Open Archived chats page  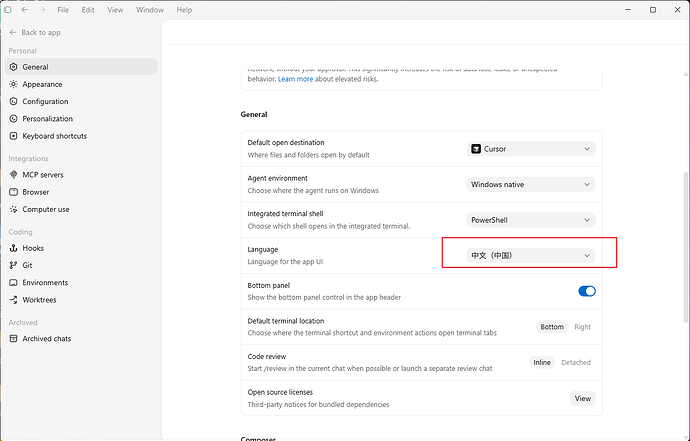click(x=81, y=338)
